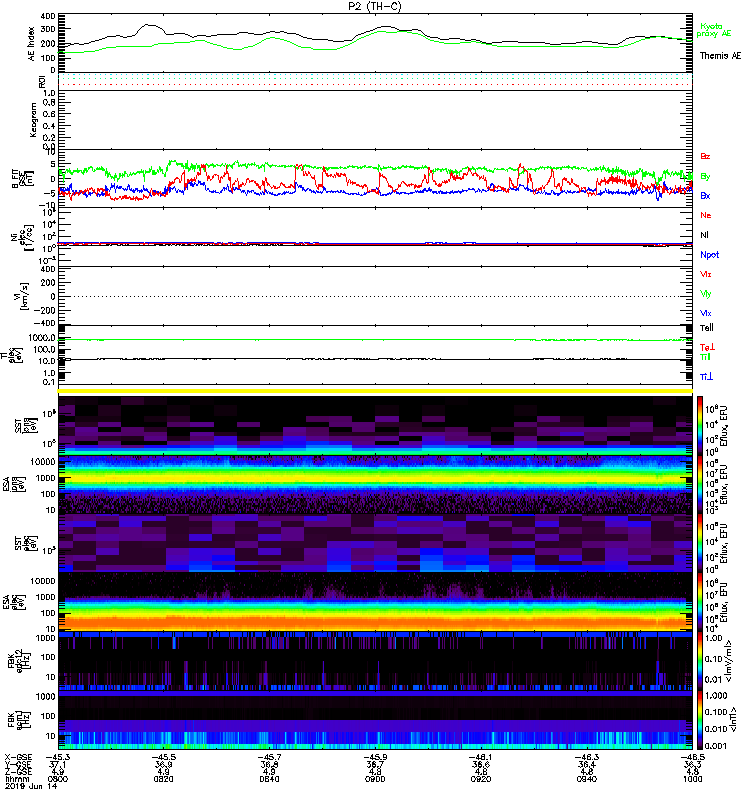750x800 pixels.
Task: Click the "AE Index" vertical axis label
Action: (32, 44)
